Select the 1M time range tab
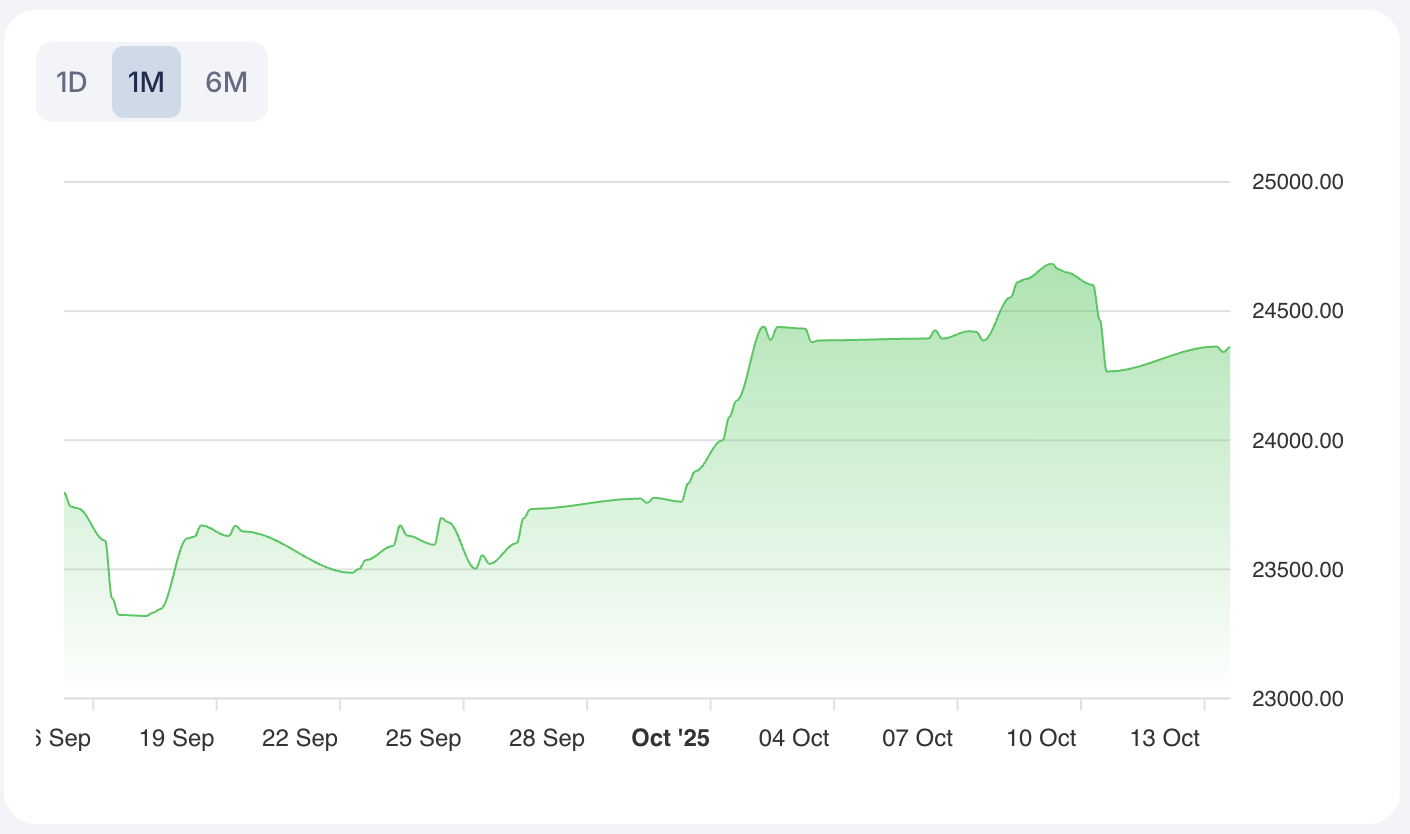Viewport: 1410px width, 834px height. tap(146, 82)
